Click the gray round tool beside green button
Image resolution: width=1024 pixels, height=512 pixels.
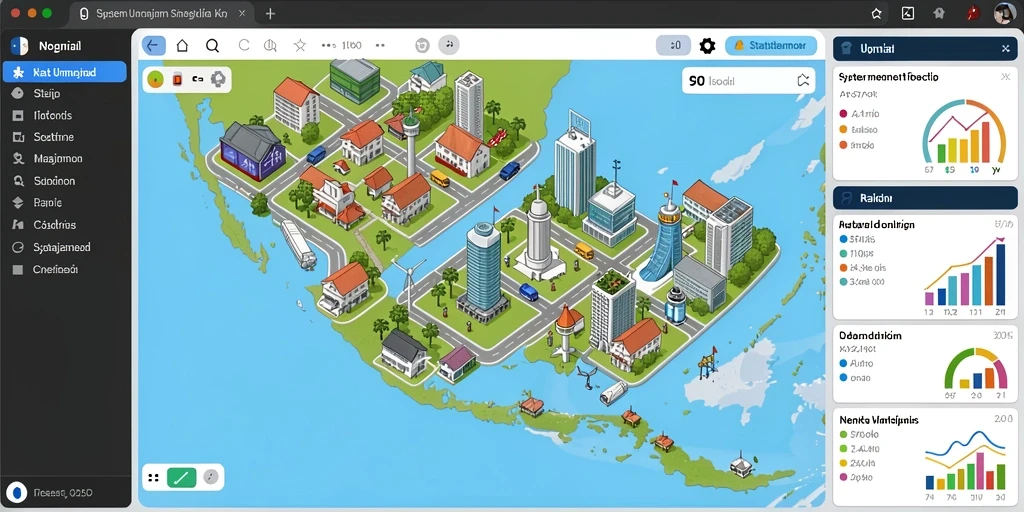(210, 477)
